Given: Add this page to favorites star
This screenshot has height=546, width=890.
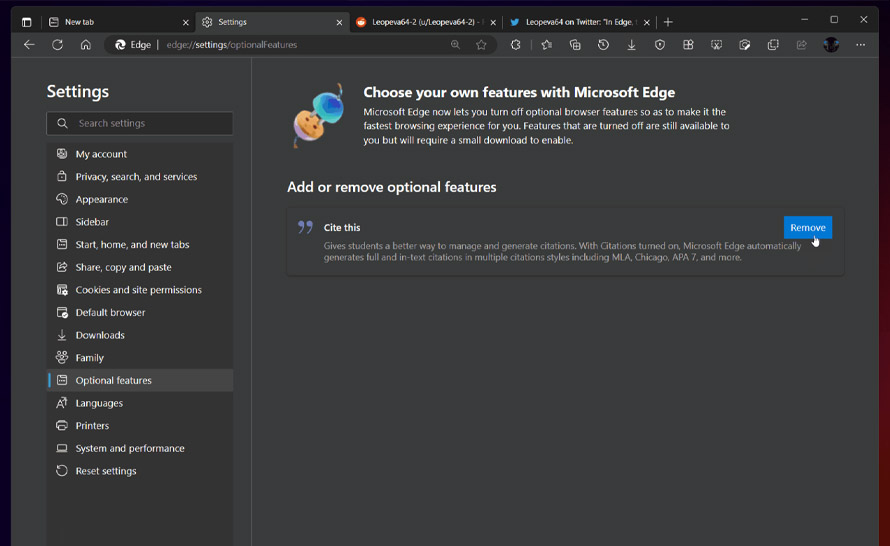Looking at the screenshot, I should pyautogui.click(x=481, y=45).
